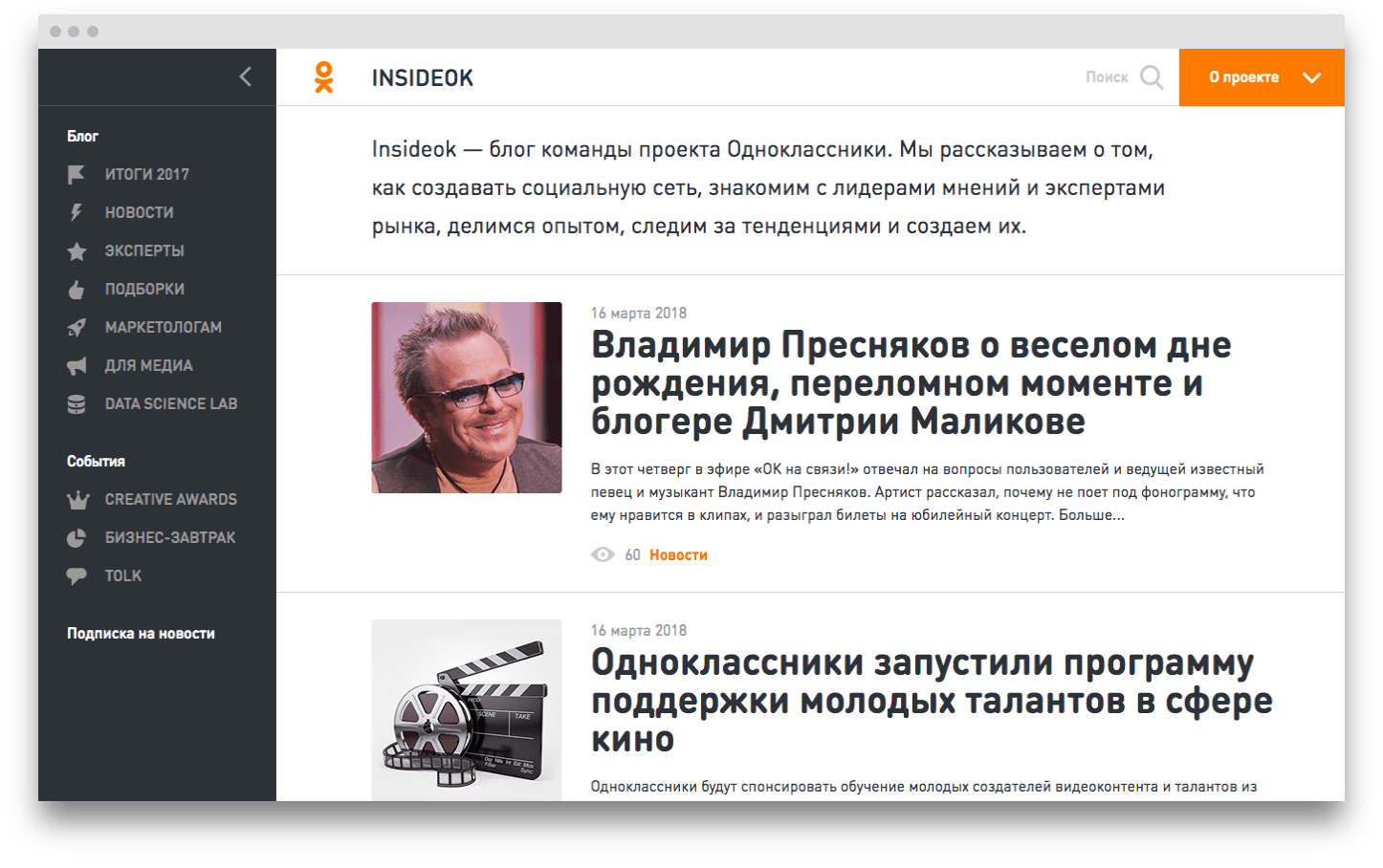Click the lightning icon beside НОВОСТИ
This screenshot has width=1383, height=868.
(77, 212)
